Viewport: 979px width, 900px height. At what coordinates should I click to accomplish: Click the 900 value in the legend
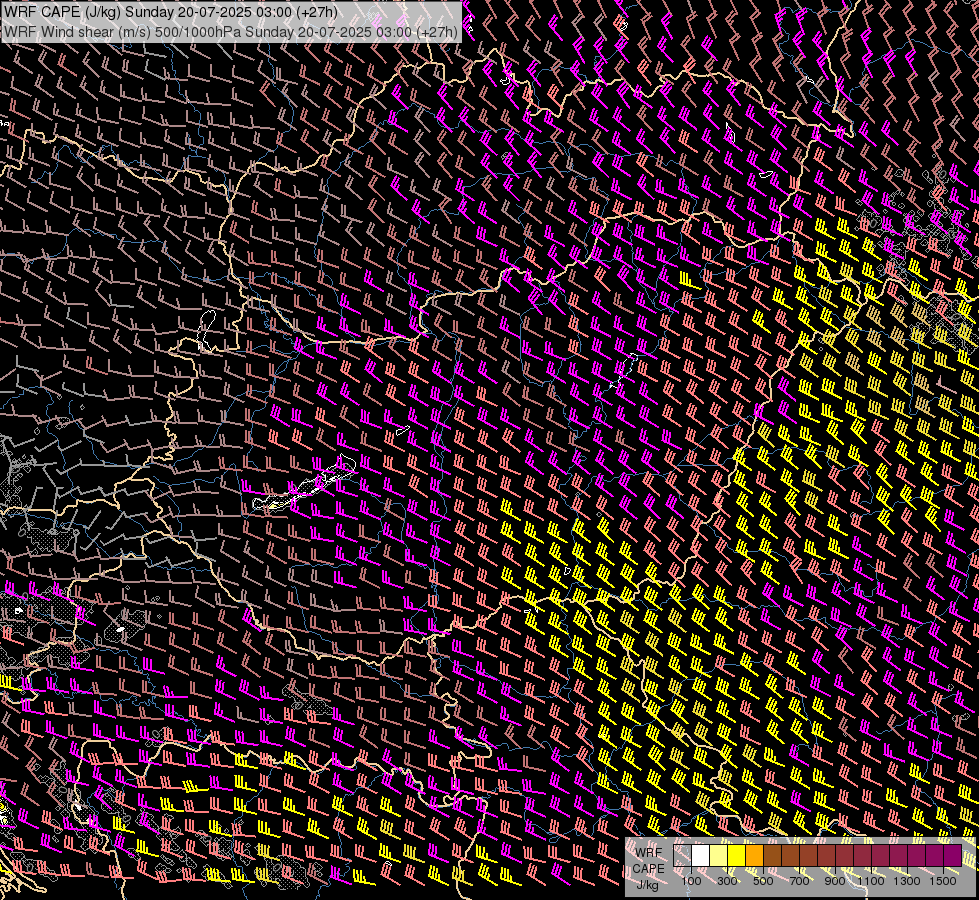835,881
